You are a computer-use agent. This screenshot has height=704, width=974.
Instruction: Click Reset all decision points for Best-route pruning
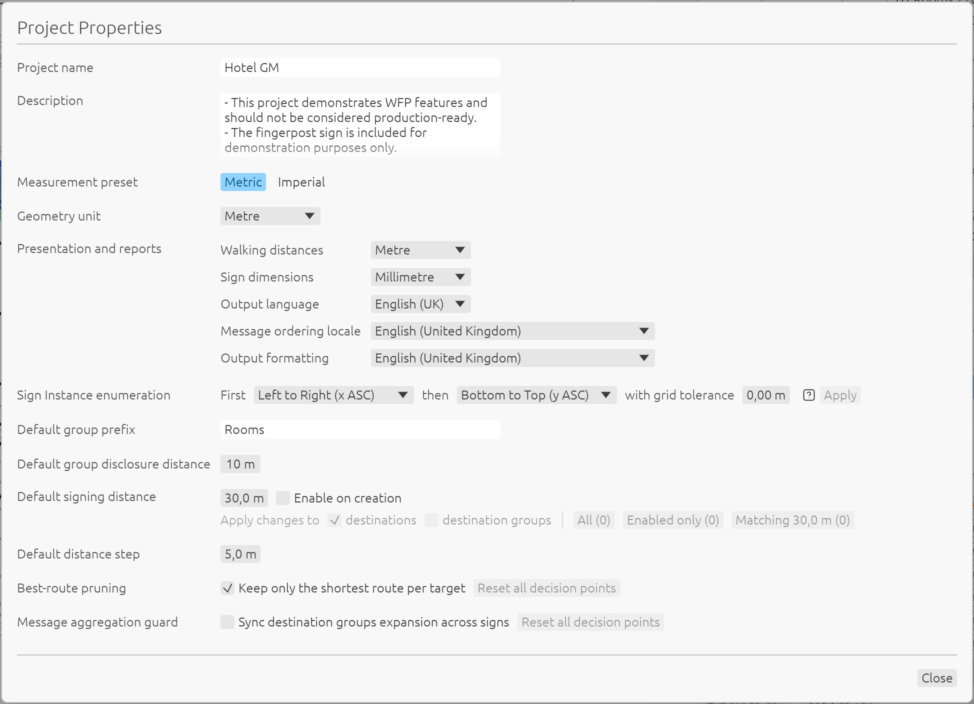(x=547, y=588)
